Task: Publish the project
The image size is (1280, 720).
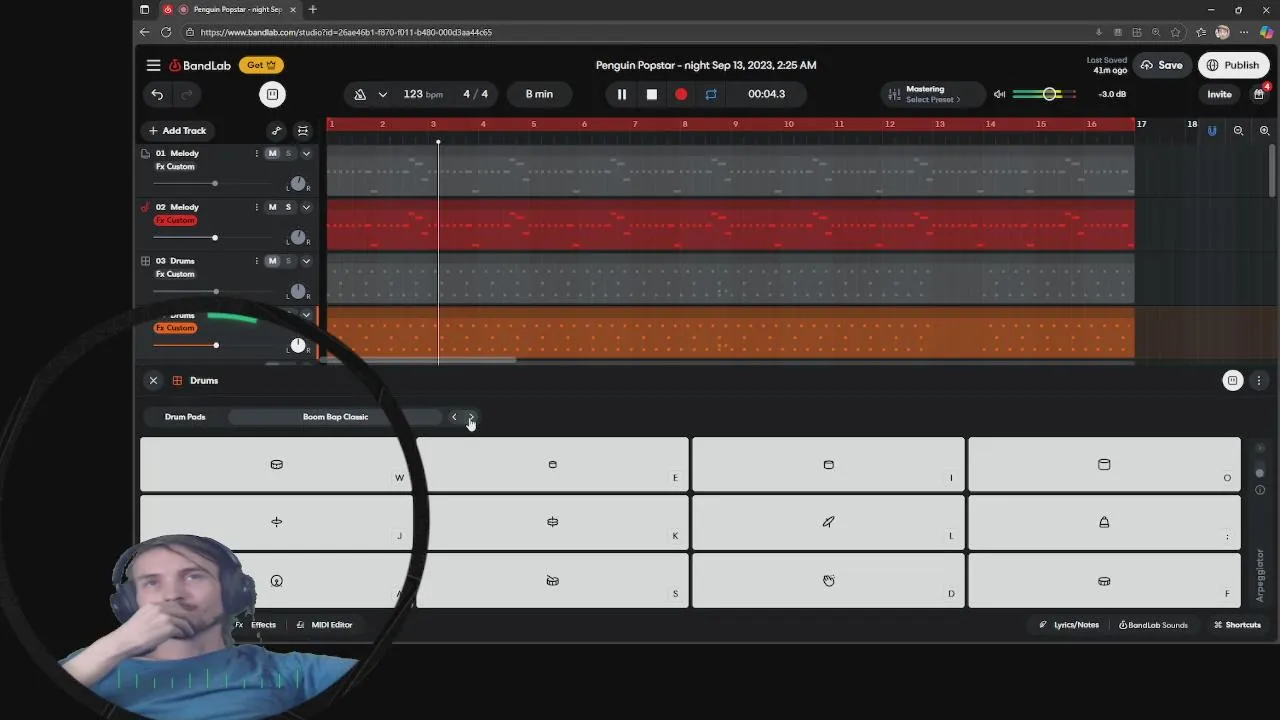Action: [1233, 65]
